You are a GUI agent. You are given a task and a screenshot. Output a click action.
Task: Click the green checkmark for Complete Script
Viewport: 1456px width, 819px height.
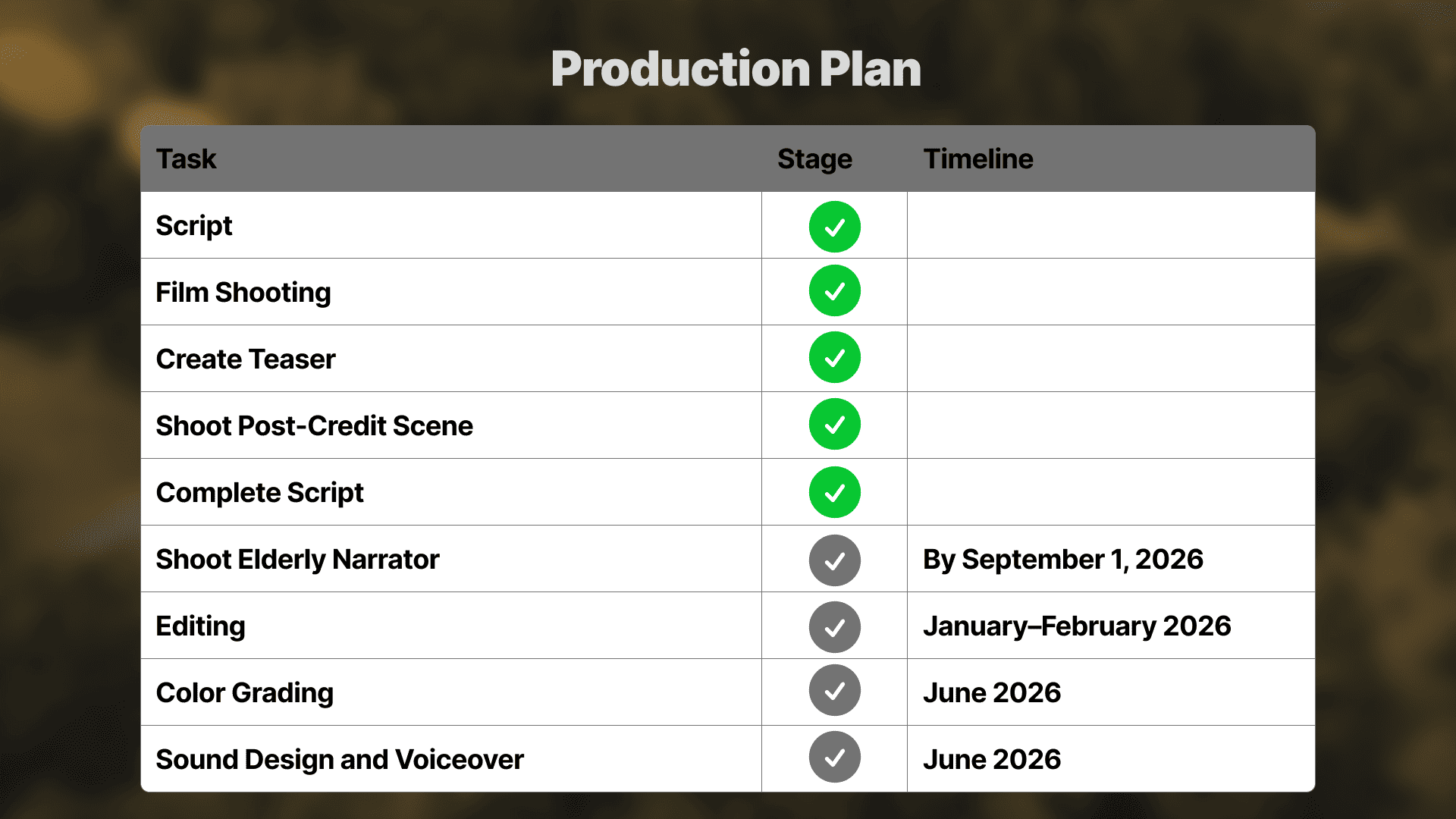834,492
